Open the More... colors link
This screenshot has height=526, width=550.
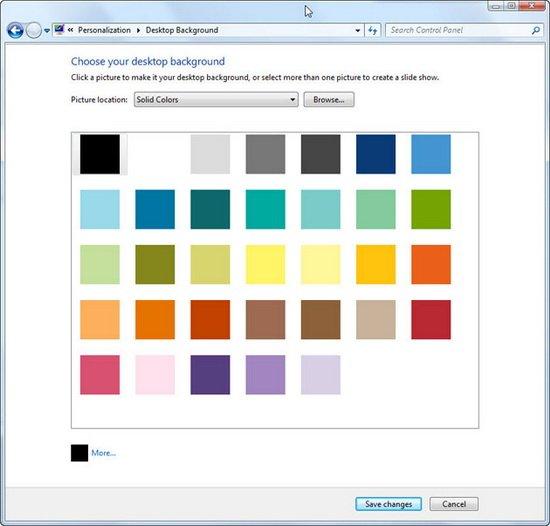point(103,453)
